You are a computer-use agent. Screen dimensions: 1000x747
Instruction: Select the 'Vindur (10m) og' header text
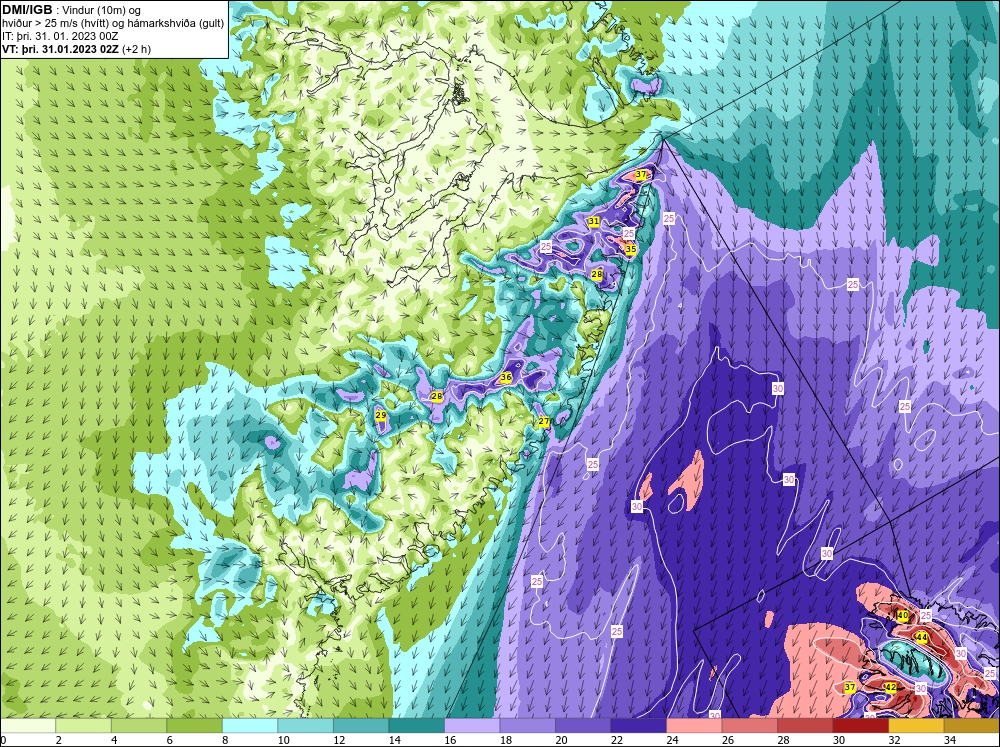click(x=103, y=10)
